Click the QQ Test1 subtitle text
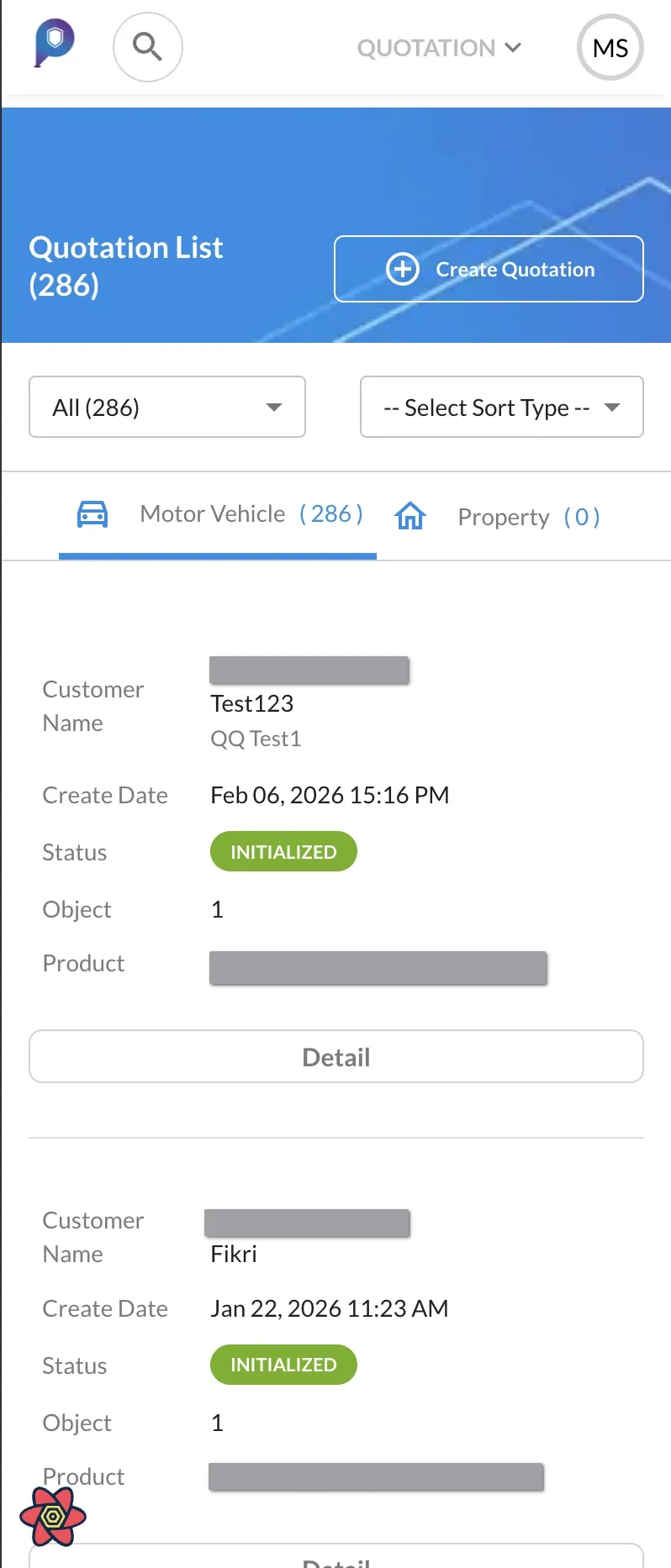671x1568 pixels. [256, 739]
